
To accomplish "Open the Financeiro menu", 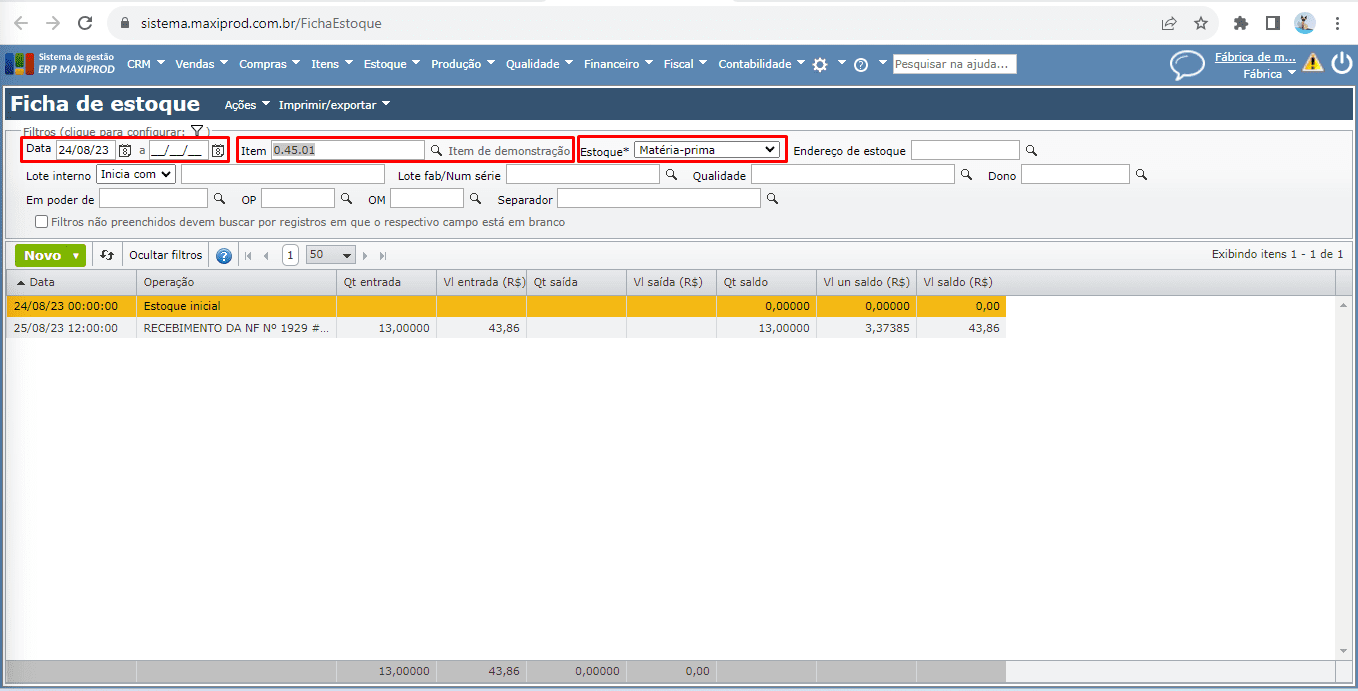I will 617,64.
